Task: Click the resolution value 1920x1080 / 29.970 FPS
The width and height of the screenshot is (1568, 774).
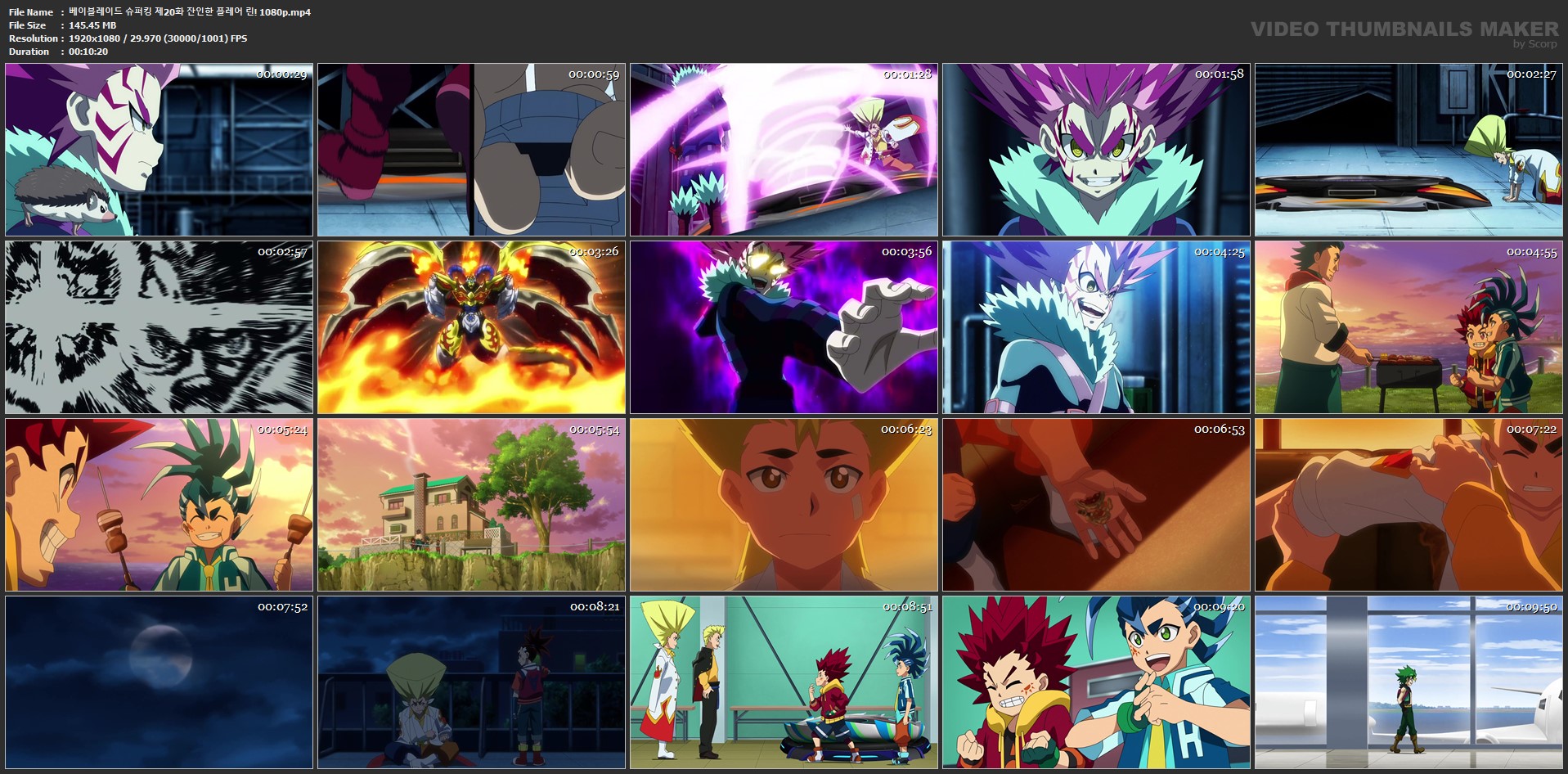Action: [158, 38]
